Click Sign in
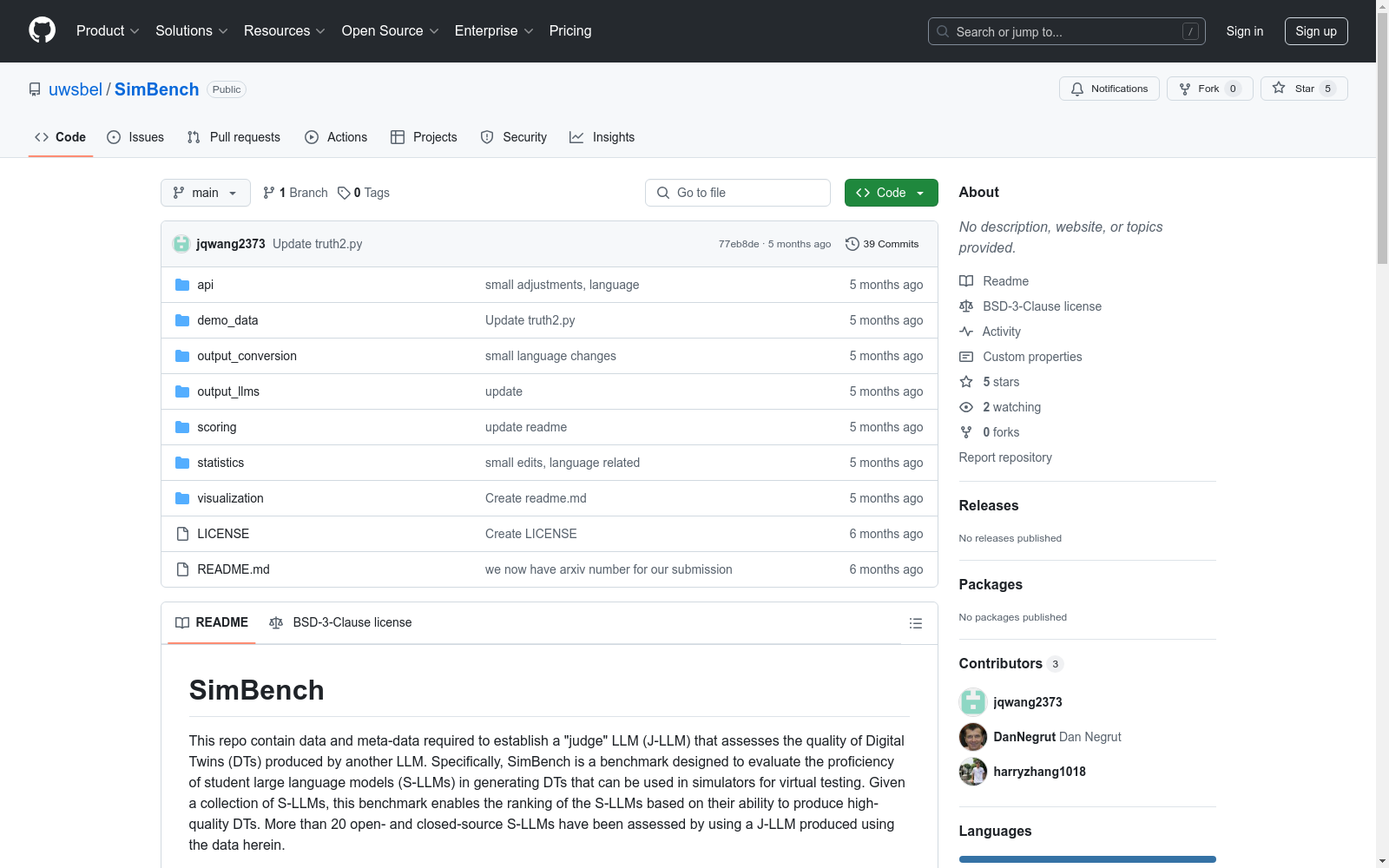Screen dimensions: 1389x868 (x=1244, y=31)
